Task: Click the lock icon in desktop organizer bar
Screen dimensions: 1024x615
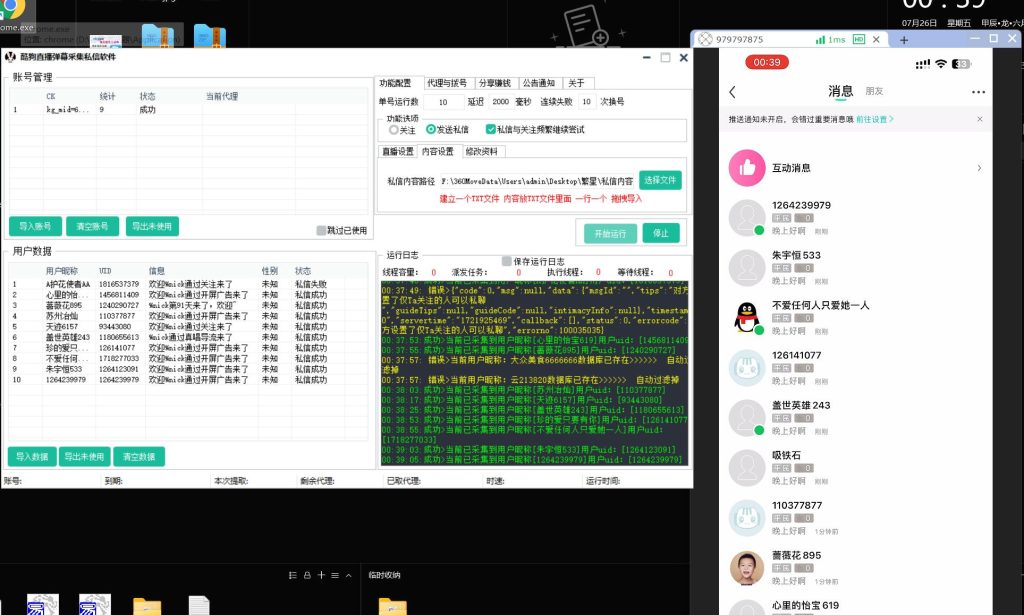Action: 306,575
